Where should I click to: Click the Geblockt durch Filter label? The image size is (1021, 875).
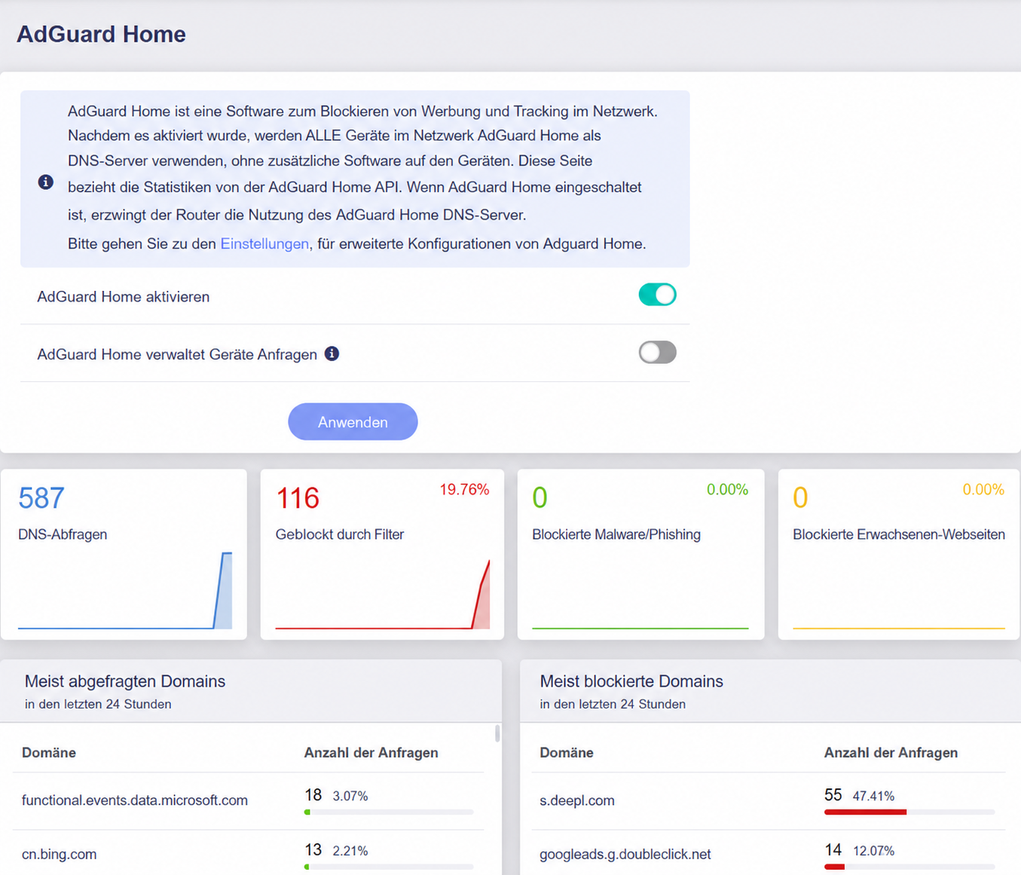tap(339, 535)
